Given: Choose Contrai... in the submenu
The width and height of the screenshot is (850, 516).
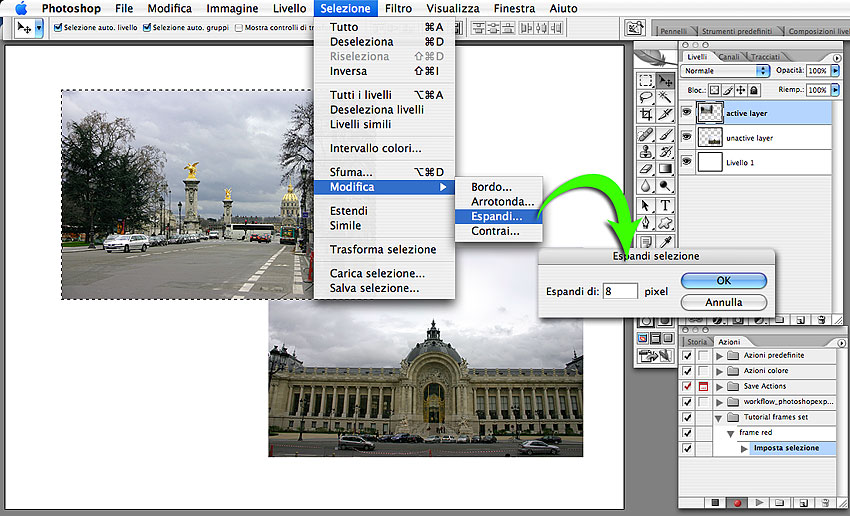Looking at the screenshot, I should point(498,231).
